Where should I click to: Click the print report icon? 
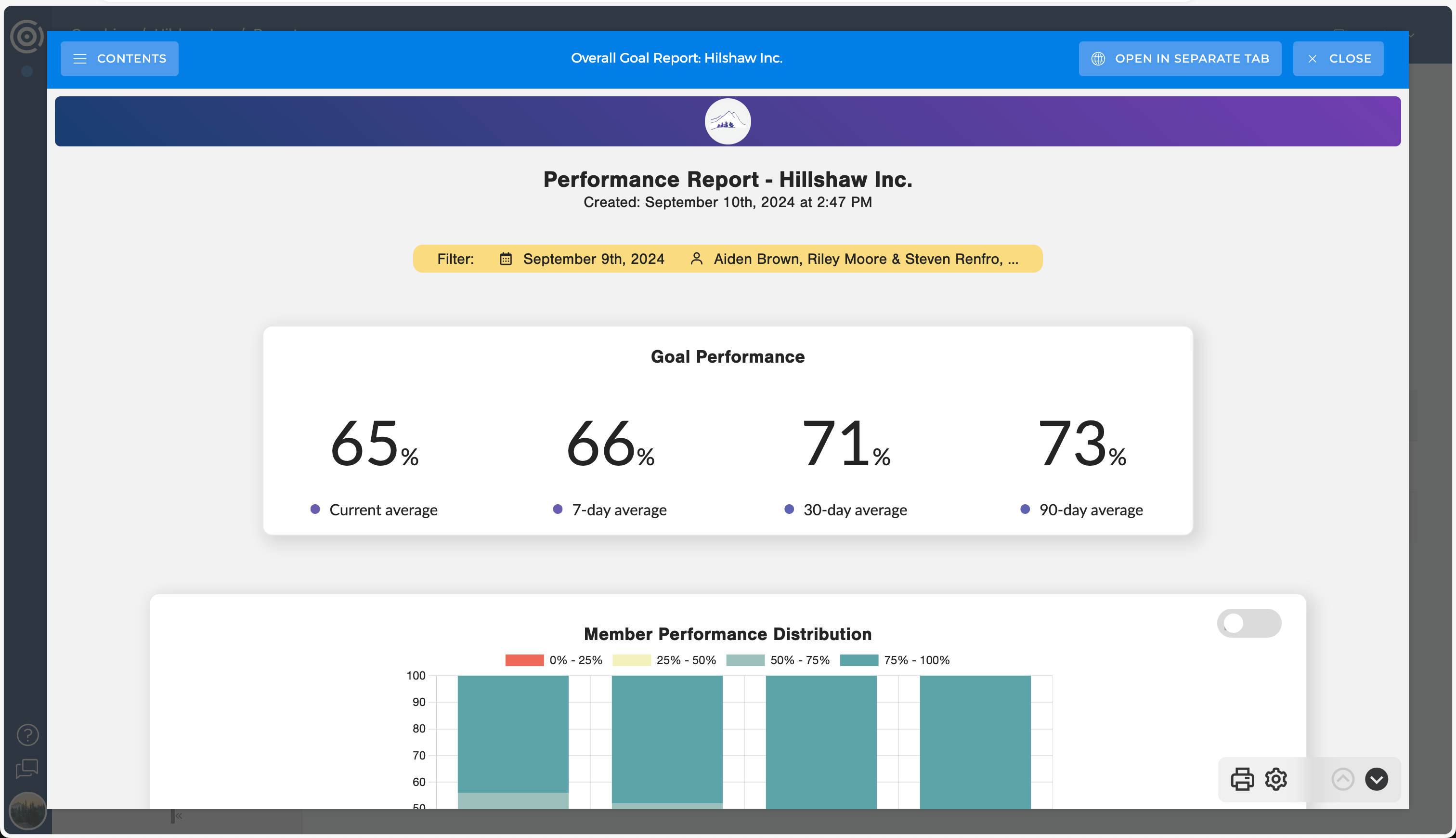pos(1241,779)
